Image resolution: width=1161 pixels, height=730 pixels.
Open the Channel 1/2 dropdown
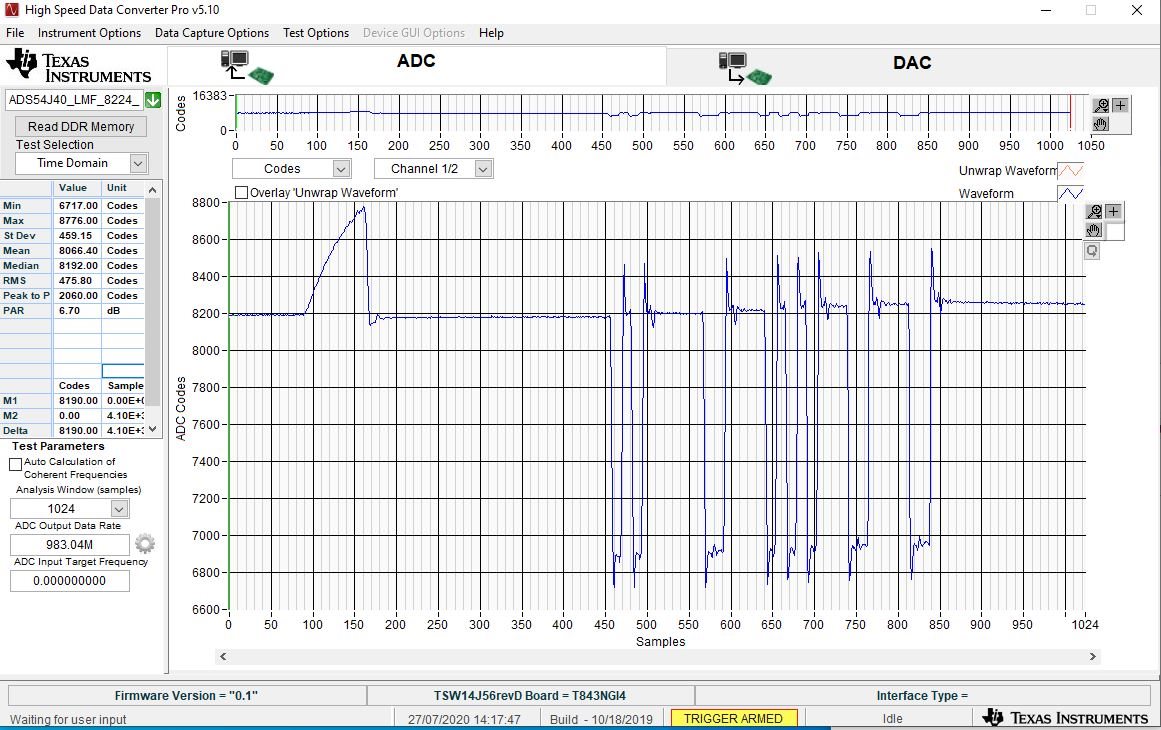pyautogui.click(x=483, y=169)
